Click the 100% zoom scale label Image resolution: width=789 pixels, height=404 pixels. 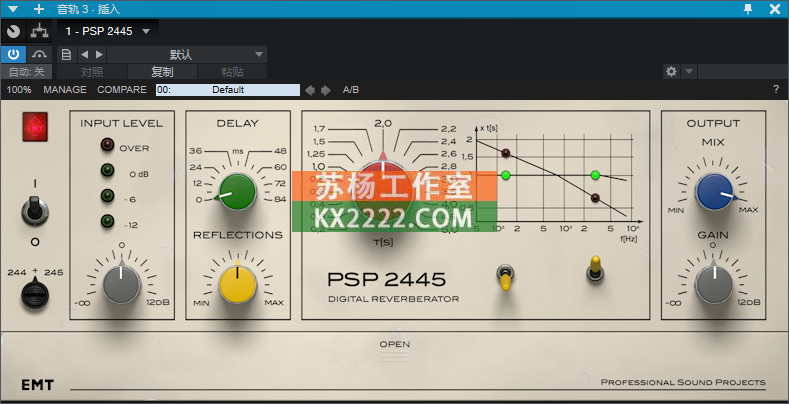pyautogui.click(x=19, y=90)
